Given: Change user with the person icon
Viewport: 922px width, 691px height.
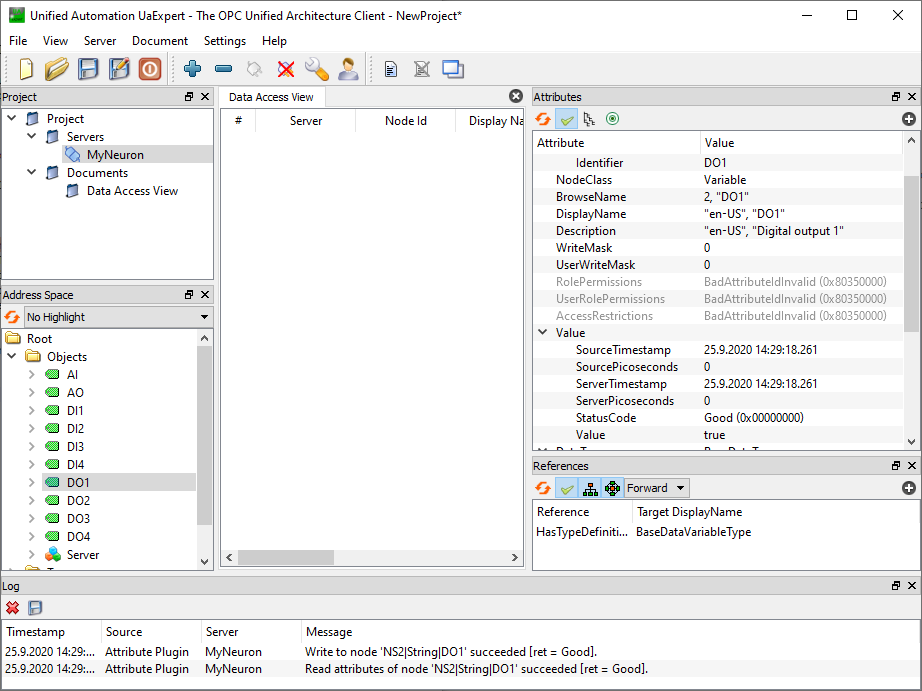Looking at the screenshot, I should (x=348, y=69).
